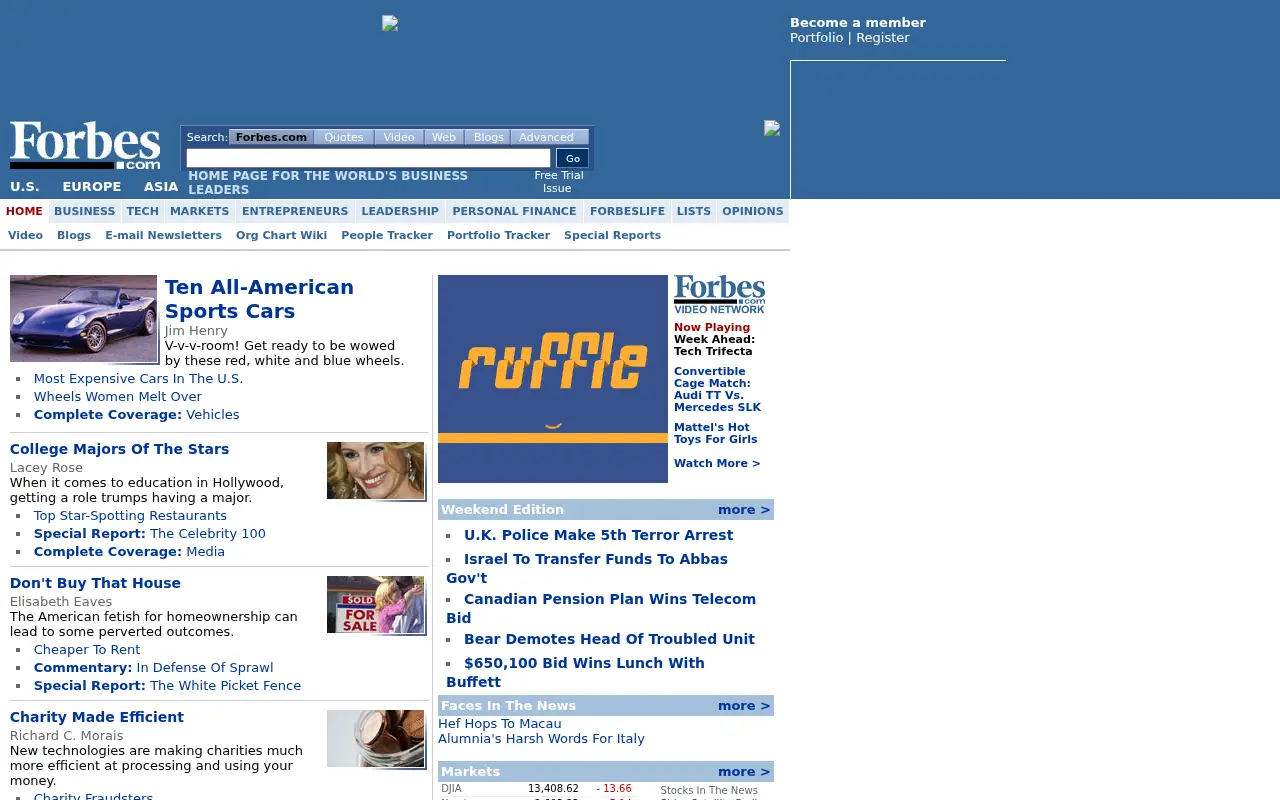Open the LEADERSHIP navigation menu
This screenshot has height=800, width=1280.
pos(400,211)
